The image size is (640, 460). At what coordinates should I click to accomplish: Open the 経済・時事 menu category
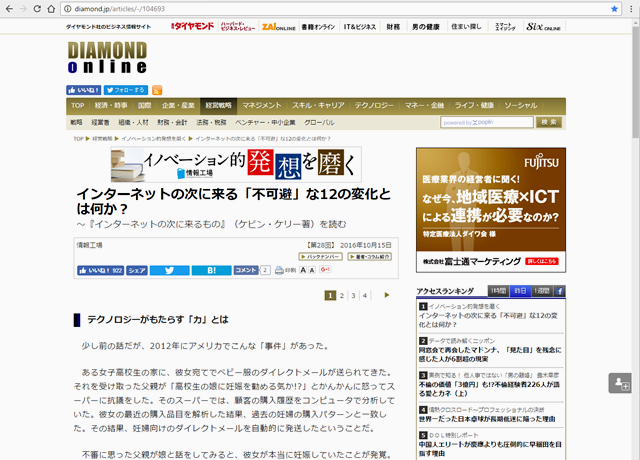click(111, 105)
